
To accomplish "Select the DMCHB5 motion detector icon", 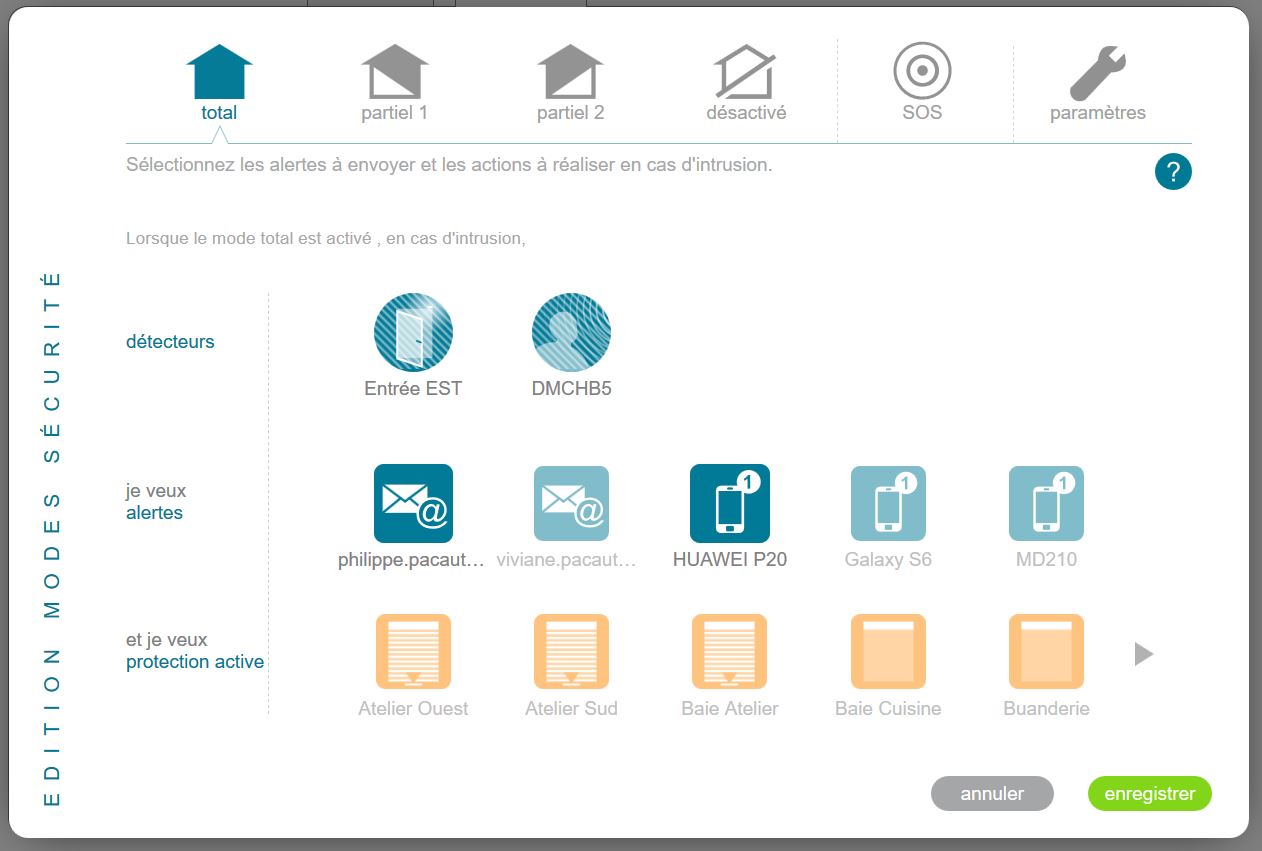I will click(571, 333).
